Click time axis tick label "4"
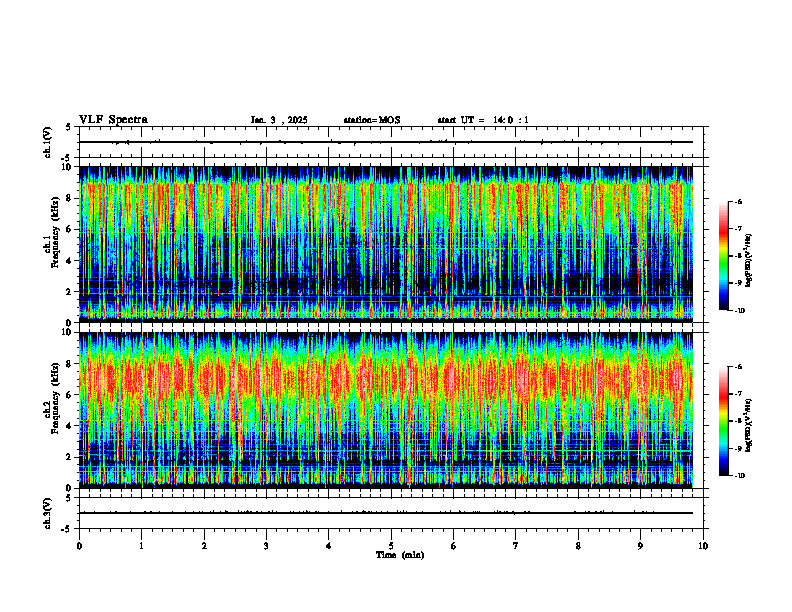 [x=329, y=546]
